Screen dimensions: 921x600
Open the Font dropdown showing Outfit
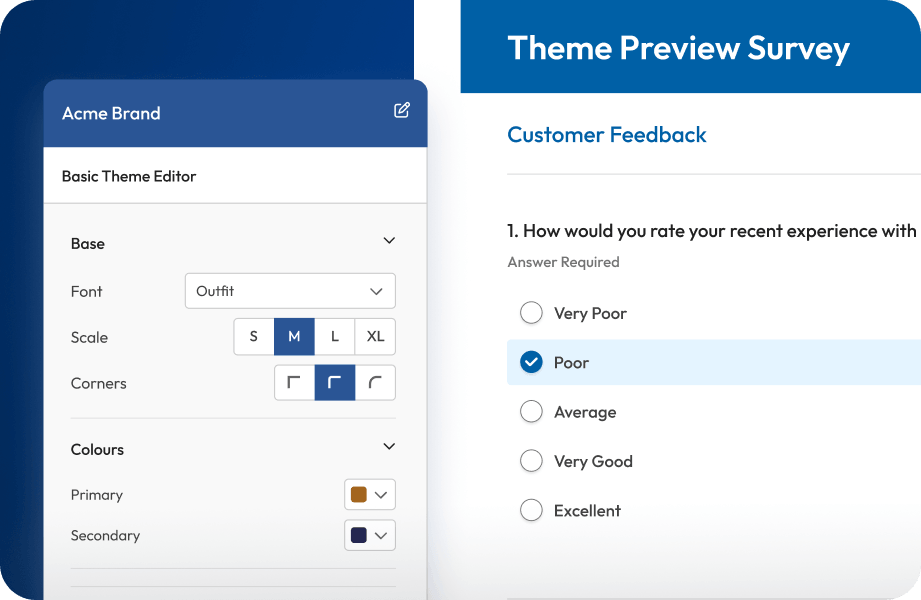point(290,291)
